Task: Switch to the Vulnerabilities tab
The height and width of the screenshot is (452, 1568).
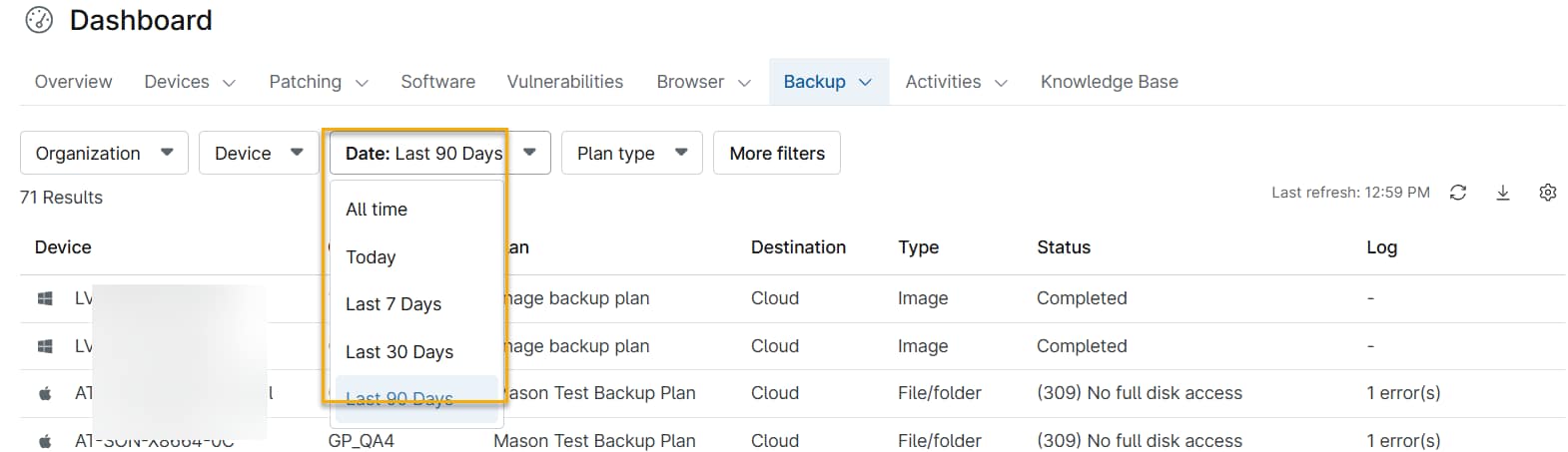Action: click(564, 82)
